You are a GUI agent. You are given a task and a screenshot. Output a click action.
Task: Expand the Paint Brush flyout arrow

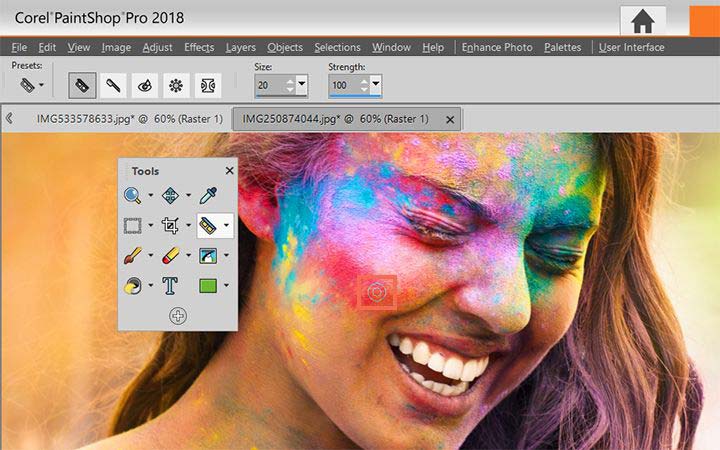151,255
